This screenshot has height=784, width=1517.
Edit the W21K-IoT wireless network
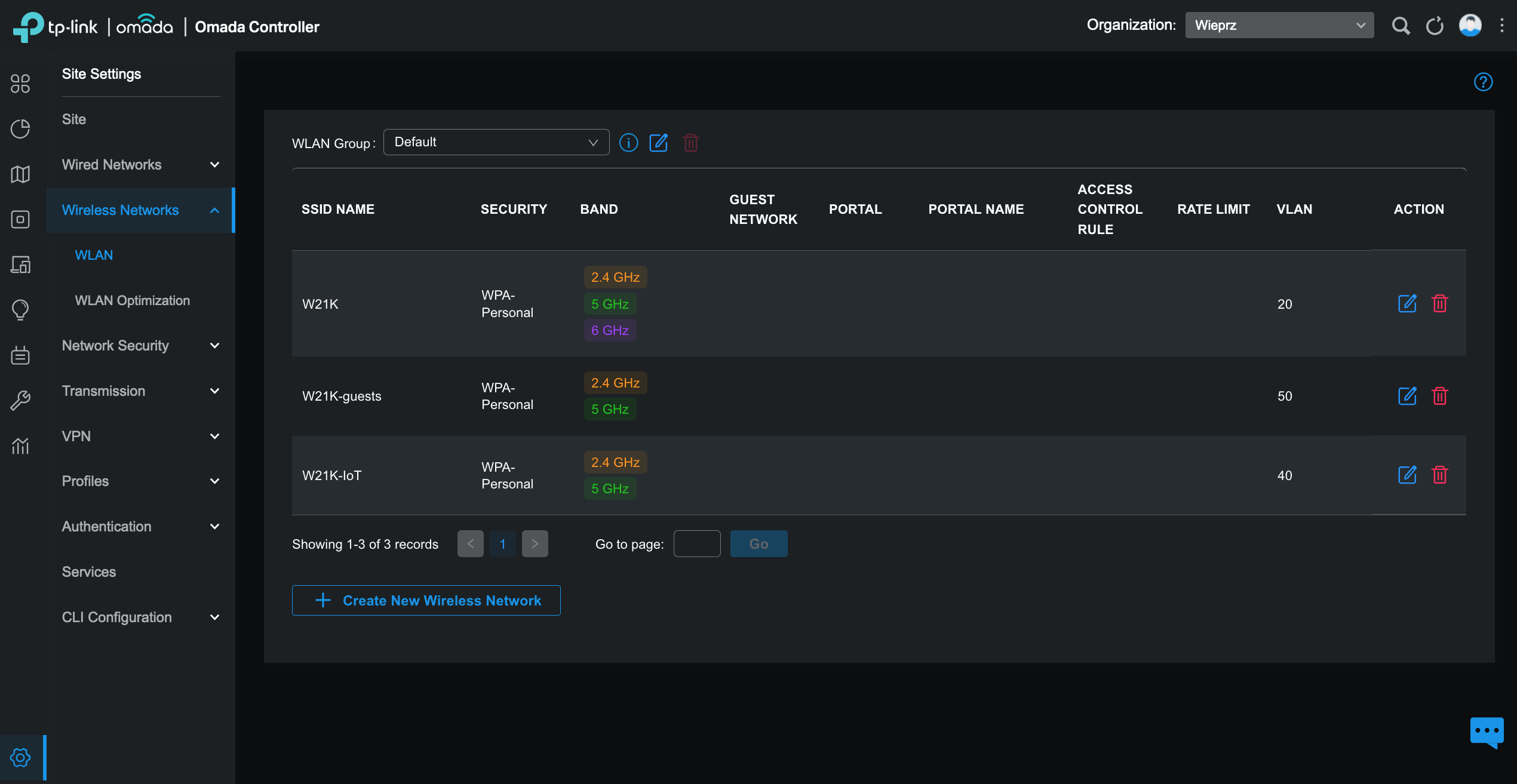click(1407, 475)
